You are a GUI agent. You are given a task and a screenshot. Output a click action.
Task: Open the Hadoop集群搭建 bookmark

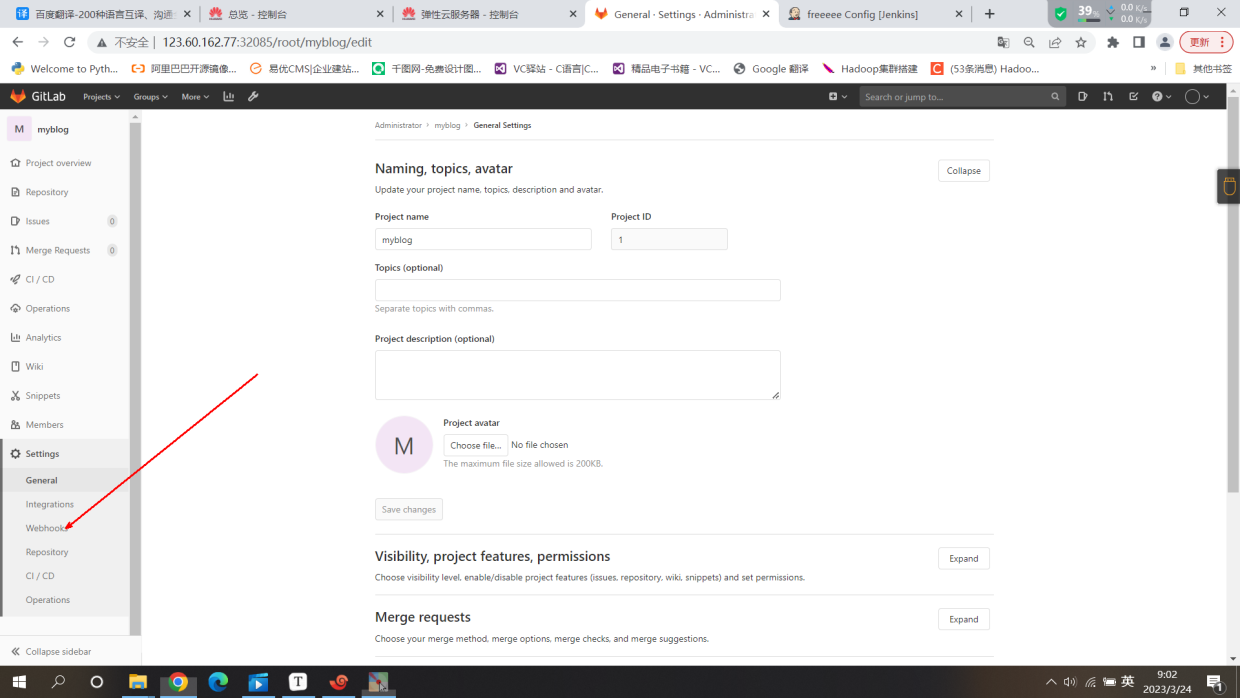click(870, 69)
